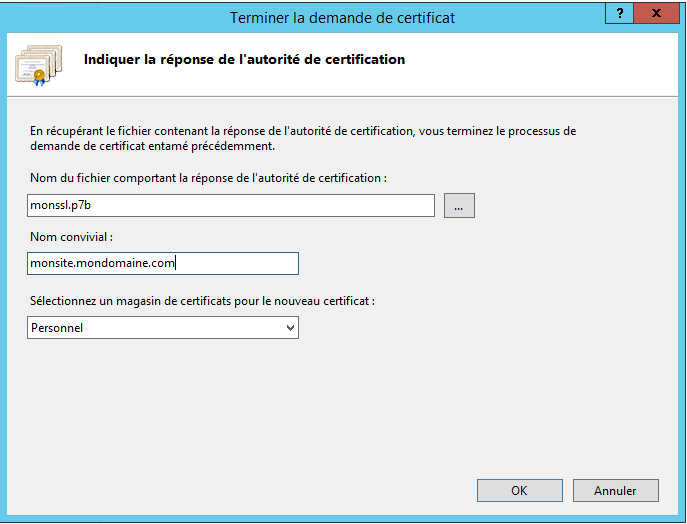The height and width of the screenshot is (524, 687).
Task: Focus the monssl.p7b file name field
Action: point(231,205)
